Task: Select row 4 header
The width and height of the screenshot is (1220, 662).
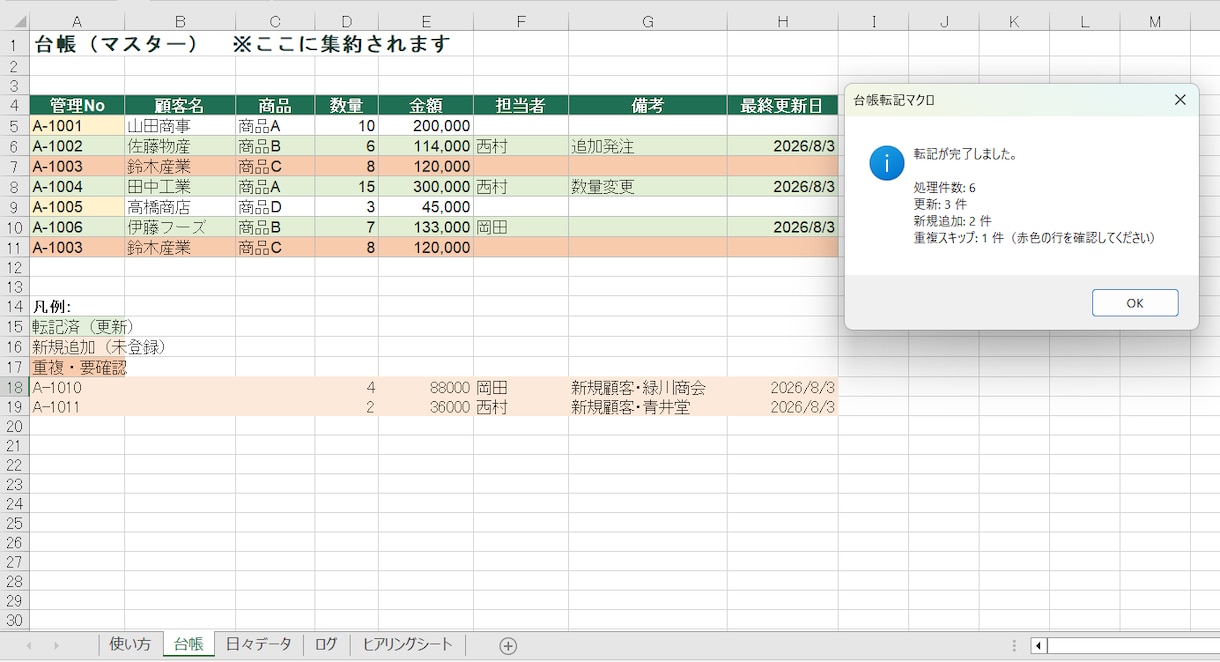Action: [x=14, y=106]
